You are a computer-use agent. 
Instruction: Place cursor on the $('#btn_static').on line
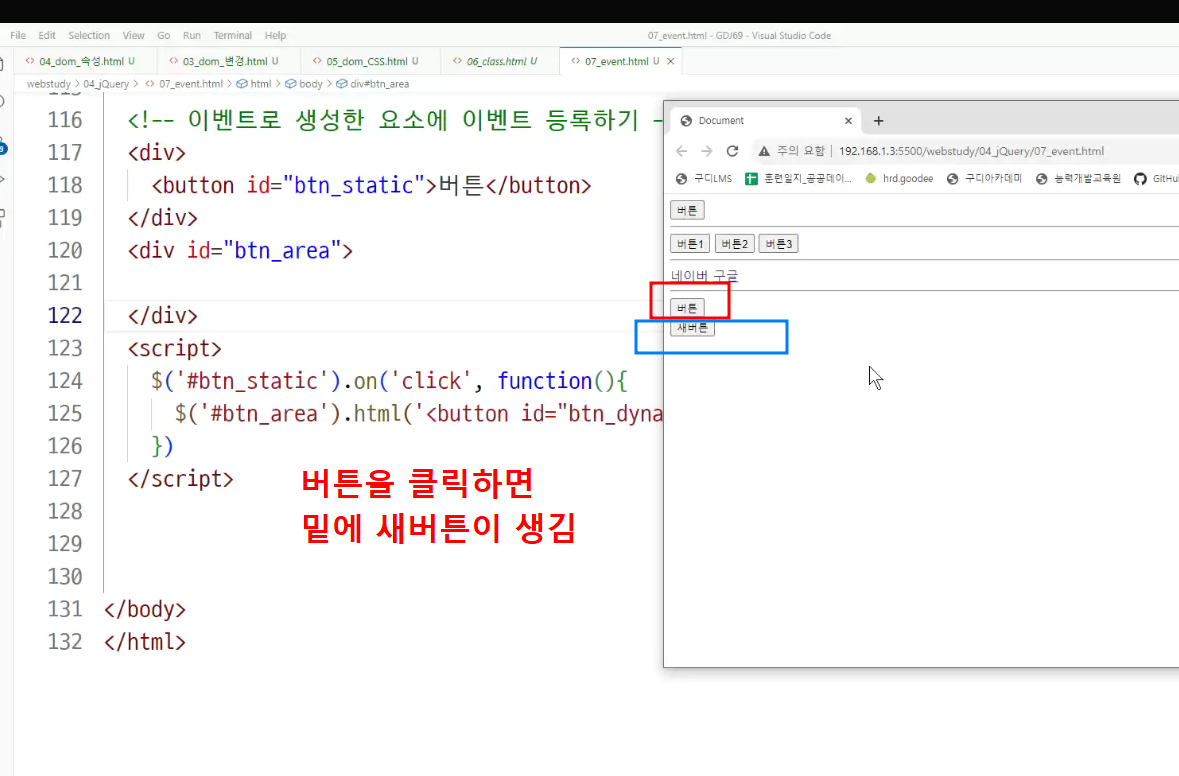coord(389,380)
